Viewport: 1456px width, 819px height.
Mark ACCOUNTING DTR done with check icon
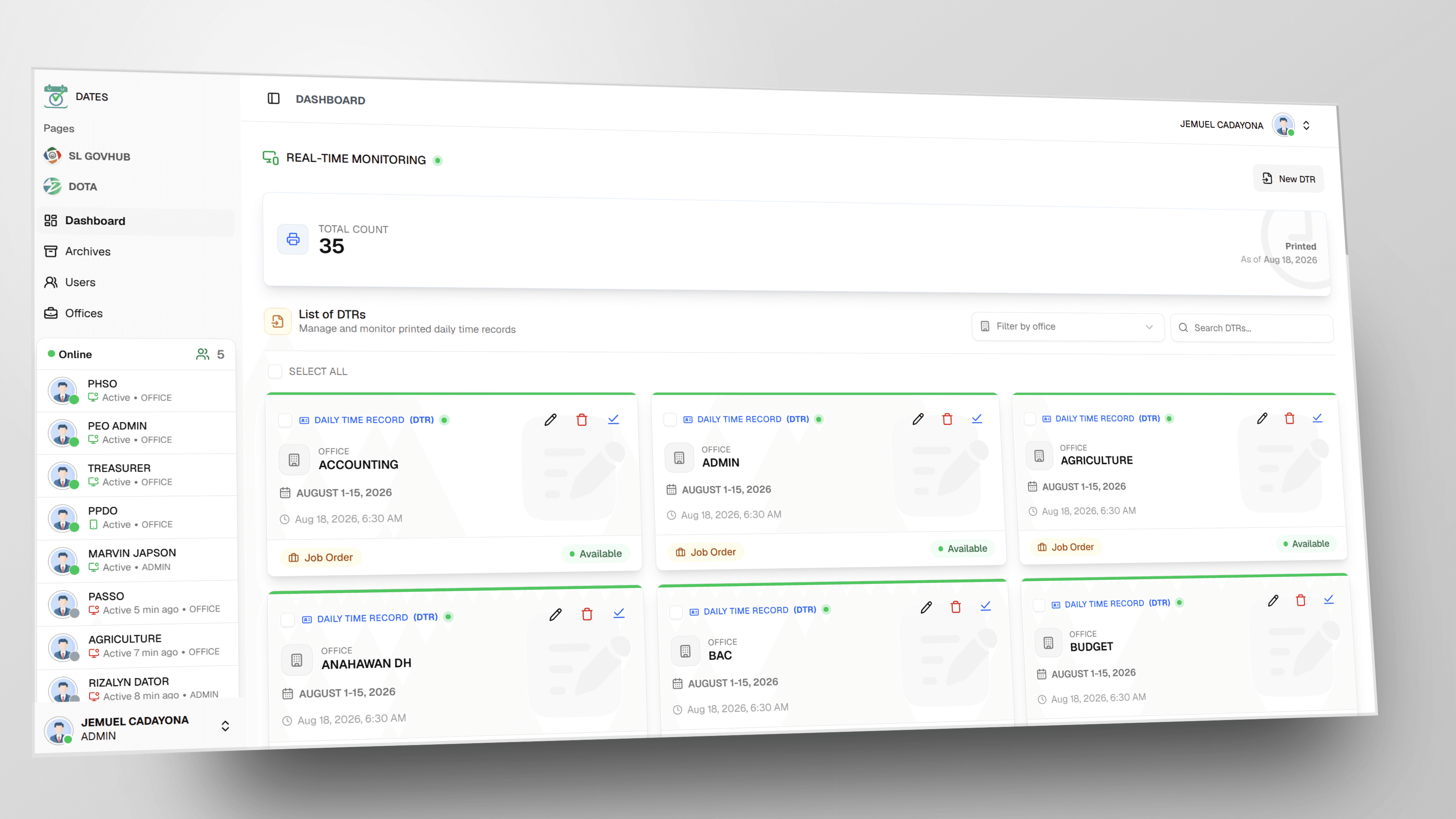pyautogui.click(x=613, y=419)
